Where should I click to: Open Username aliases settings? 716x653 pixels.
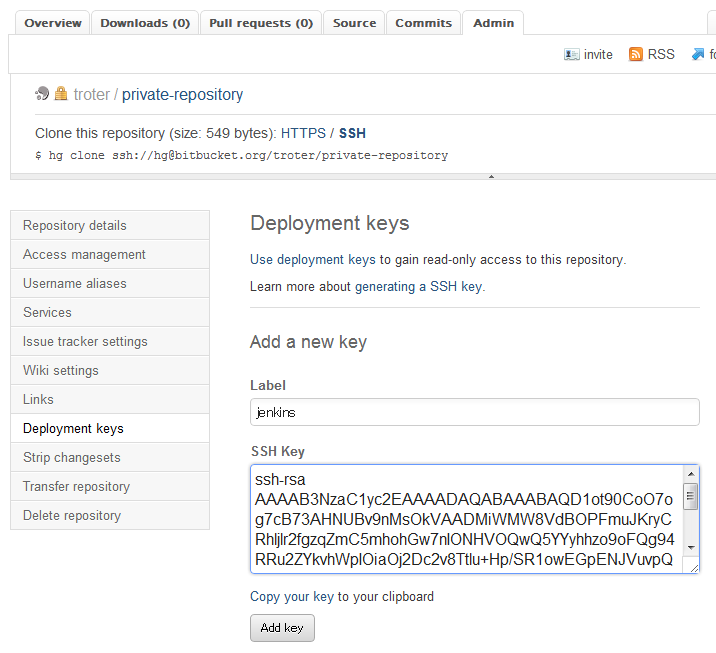point(110,283)
